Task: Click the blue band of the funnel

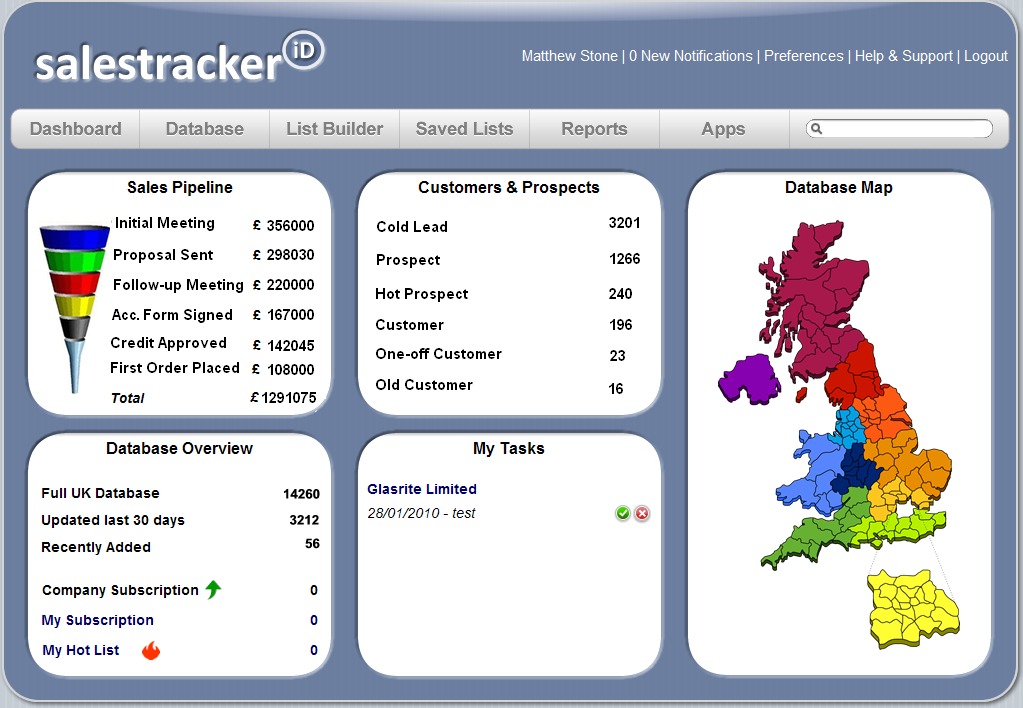Action: pos(75,238)
